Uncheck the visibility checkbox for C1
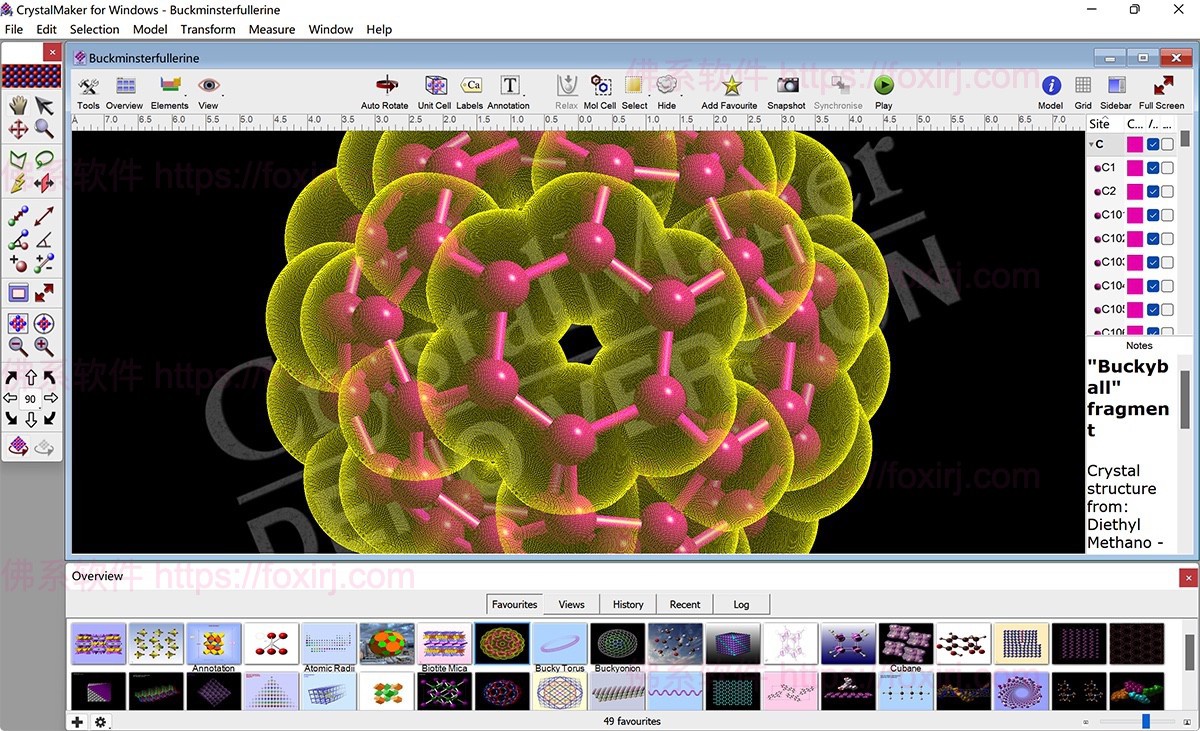 pyautogui.click(x=1153, y=168)
